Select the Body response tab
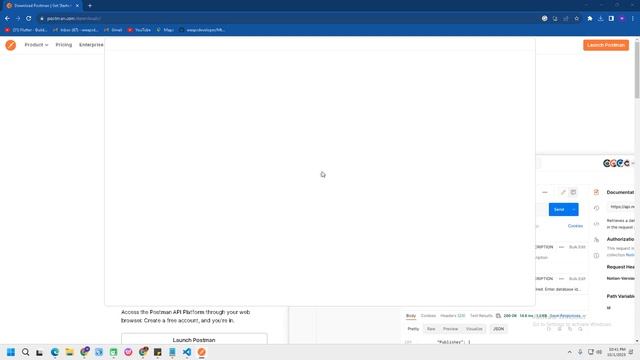 [411, 316]
